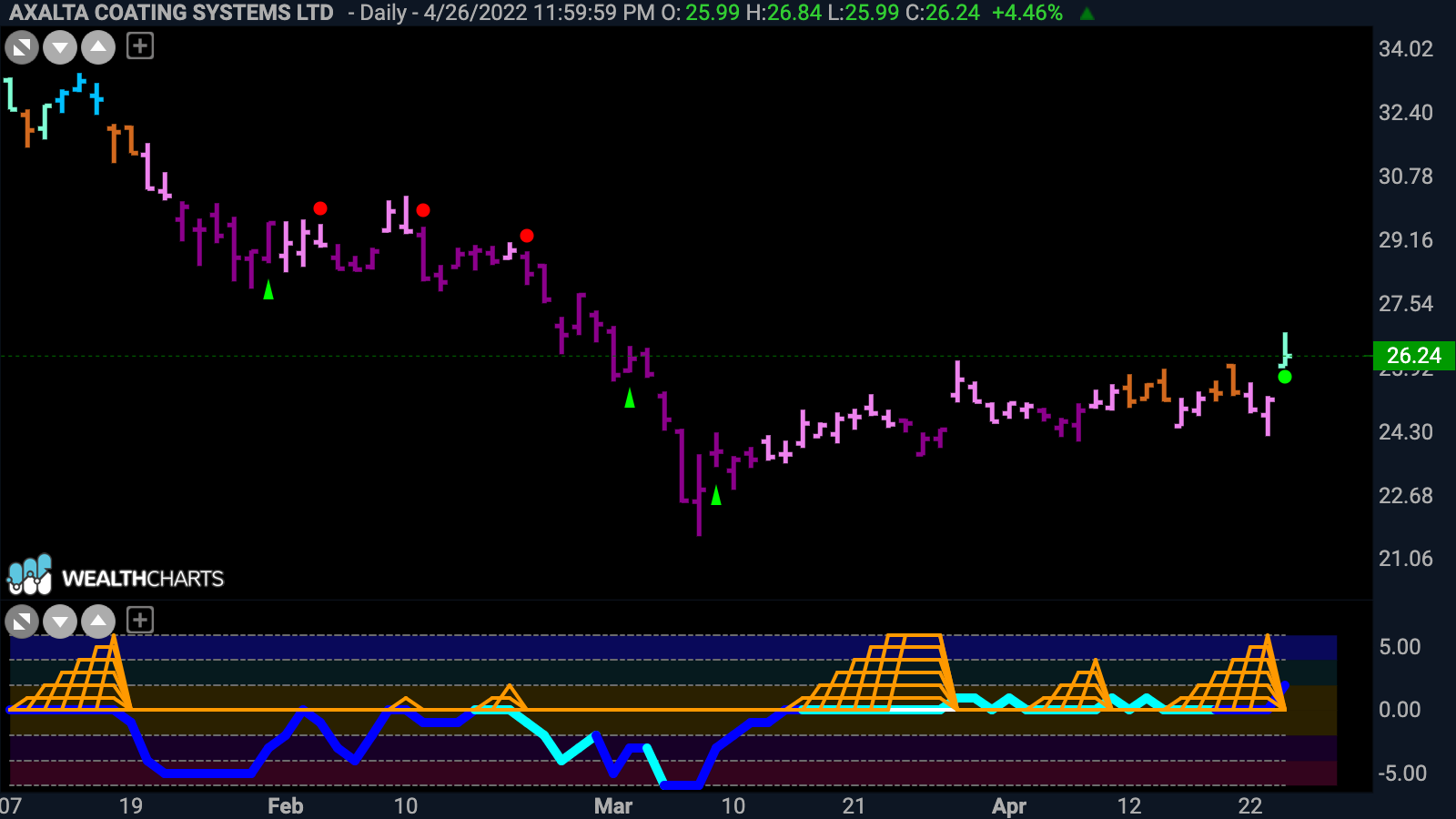This screenshot has width=1456, height=819.
Task: Click the 21.06 price axis label
Action: tap(1405, 559)
